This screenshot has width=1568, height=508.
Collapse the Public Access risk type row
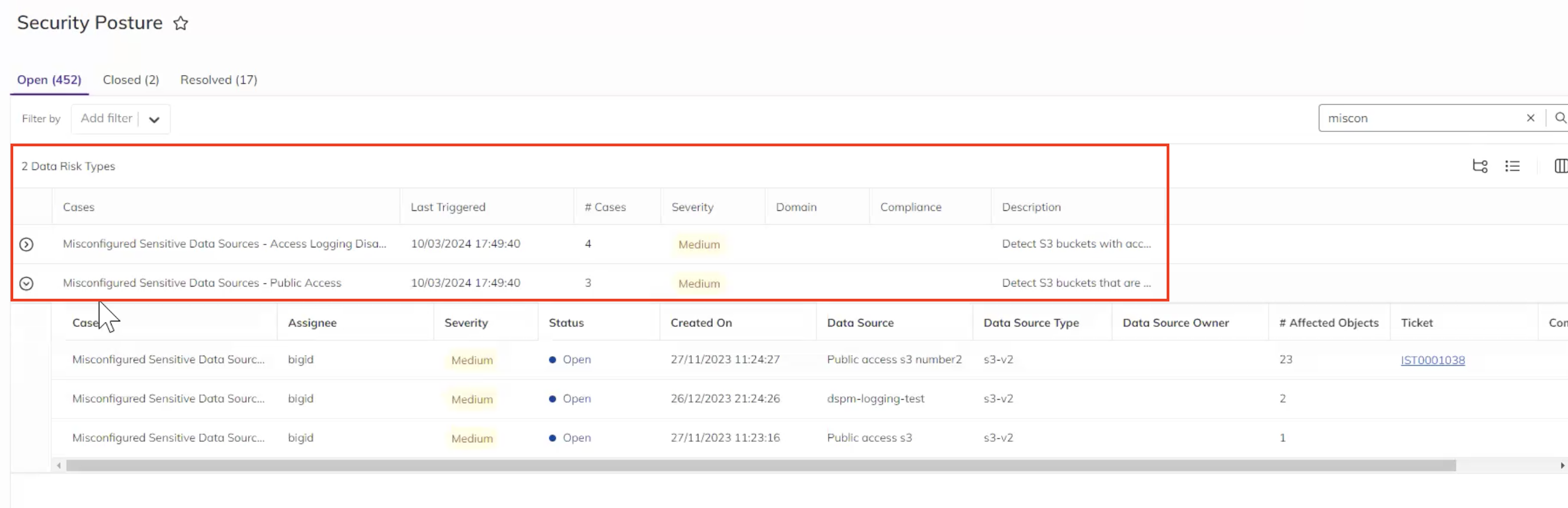[x=26, y=283]
